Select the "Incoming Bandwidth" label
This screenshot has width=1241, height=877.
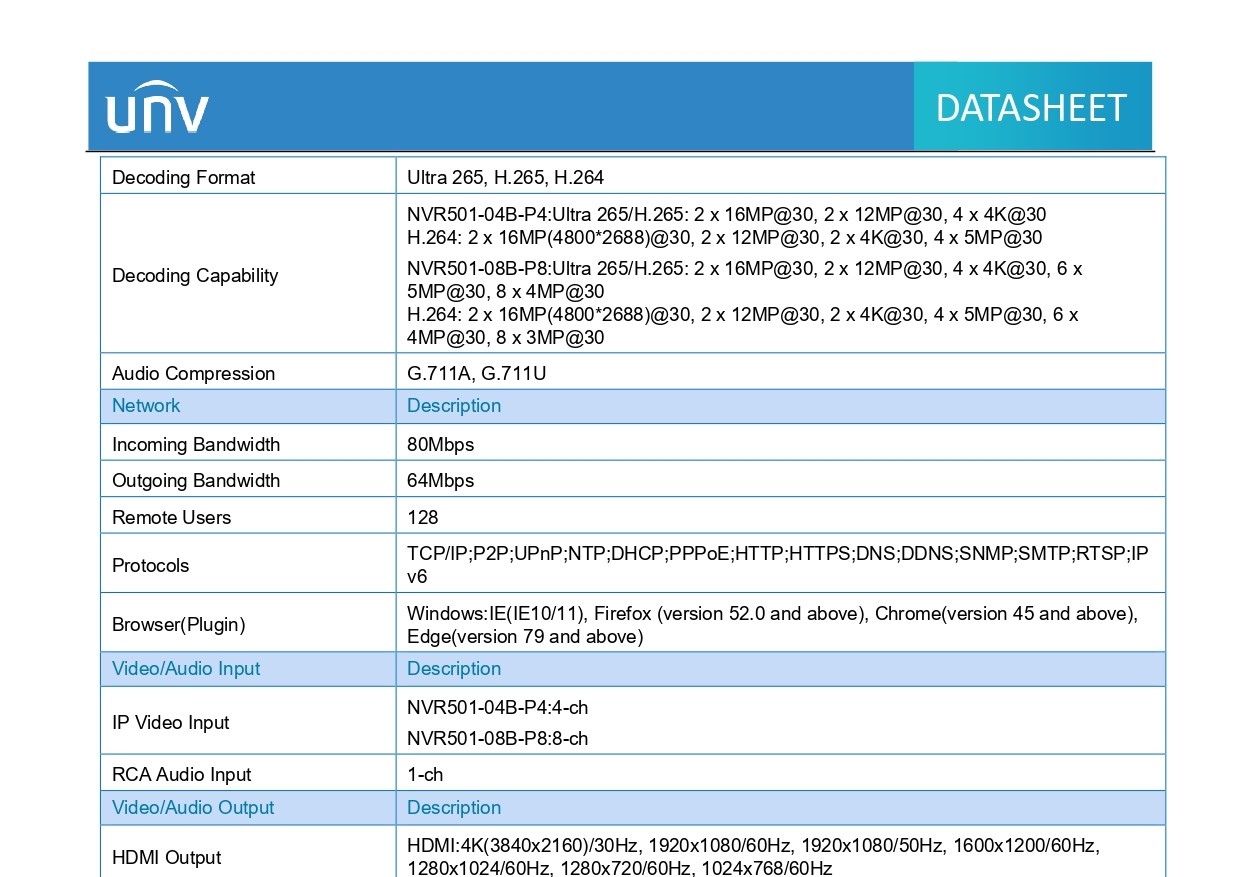tap(196, 445)
